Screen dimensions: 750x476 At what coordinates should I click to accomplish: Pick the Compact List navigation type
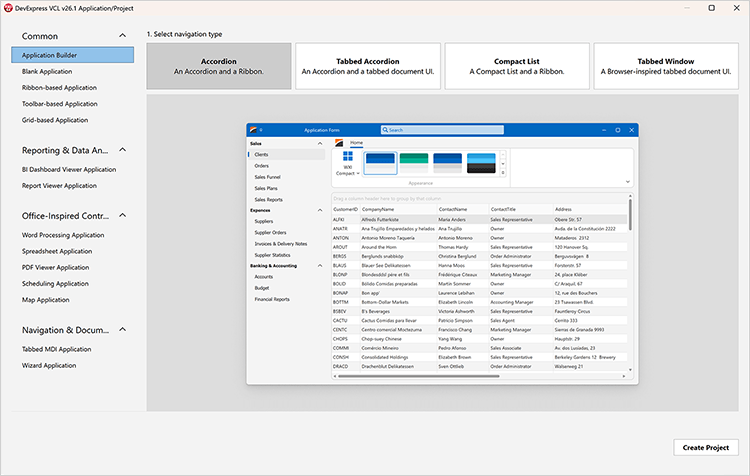click(517, 66)
